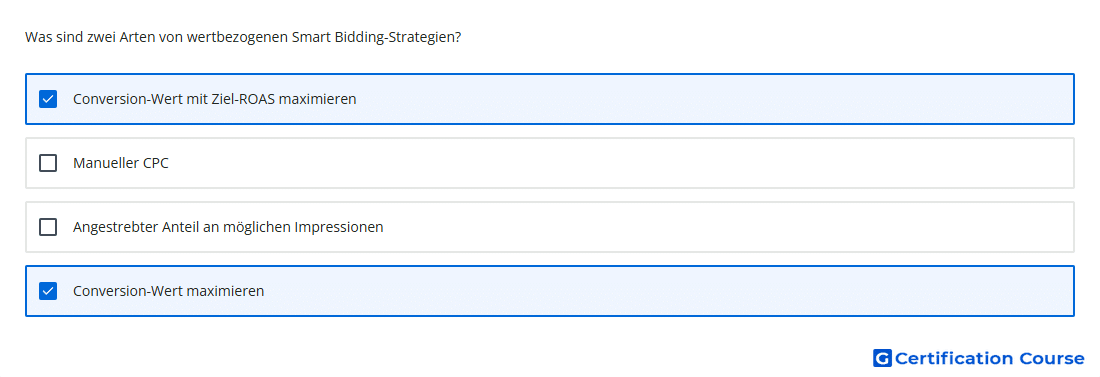Image resolution: width=1100 pixels, height=377 pixels.
Task: Click the question text about Smart Bidding-Strategien
Action: coord(243,37)
